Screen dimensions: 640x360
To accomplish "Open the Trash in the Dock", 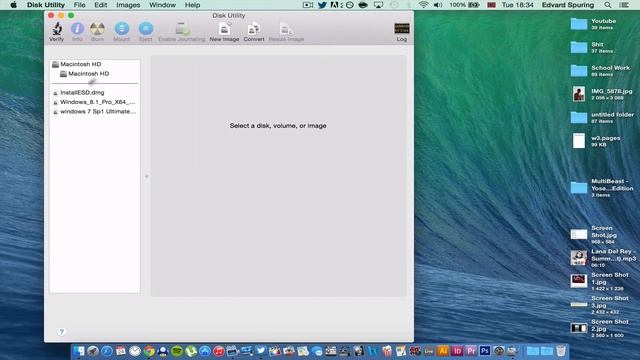I will [561, 351].
